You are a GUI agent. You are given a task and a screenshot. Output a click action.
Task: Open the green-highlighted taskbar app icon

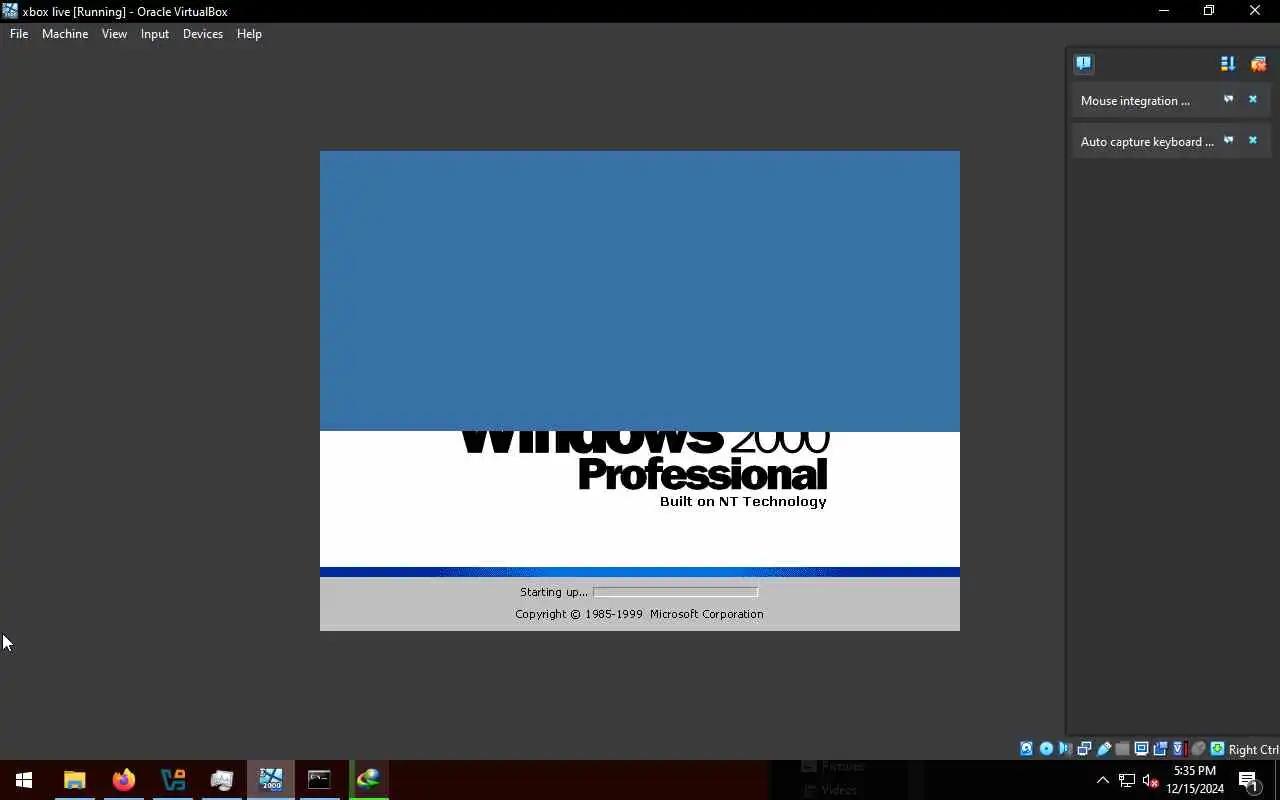(368, 780)
